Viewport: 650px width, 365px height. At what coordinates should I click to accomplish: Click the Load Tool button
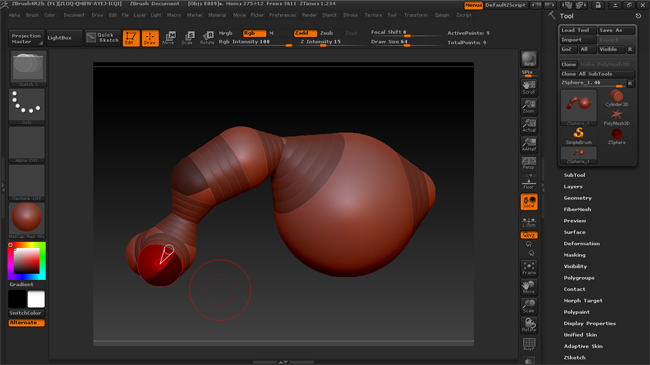pos(578,30)
